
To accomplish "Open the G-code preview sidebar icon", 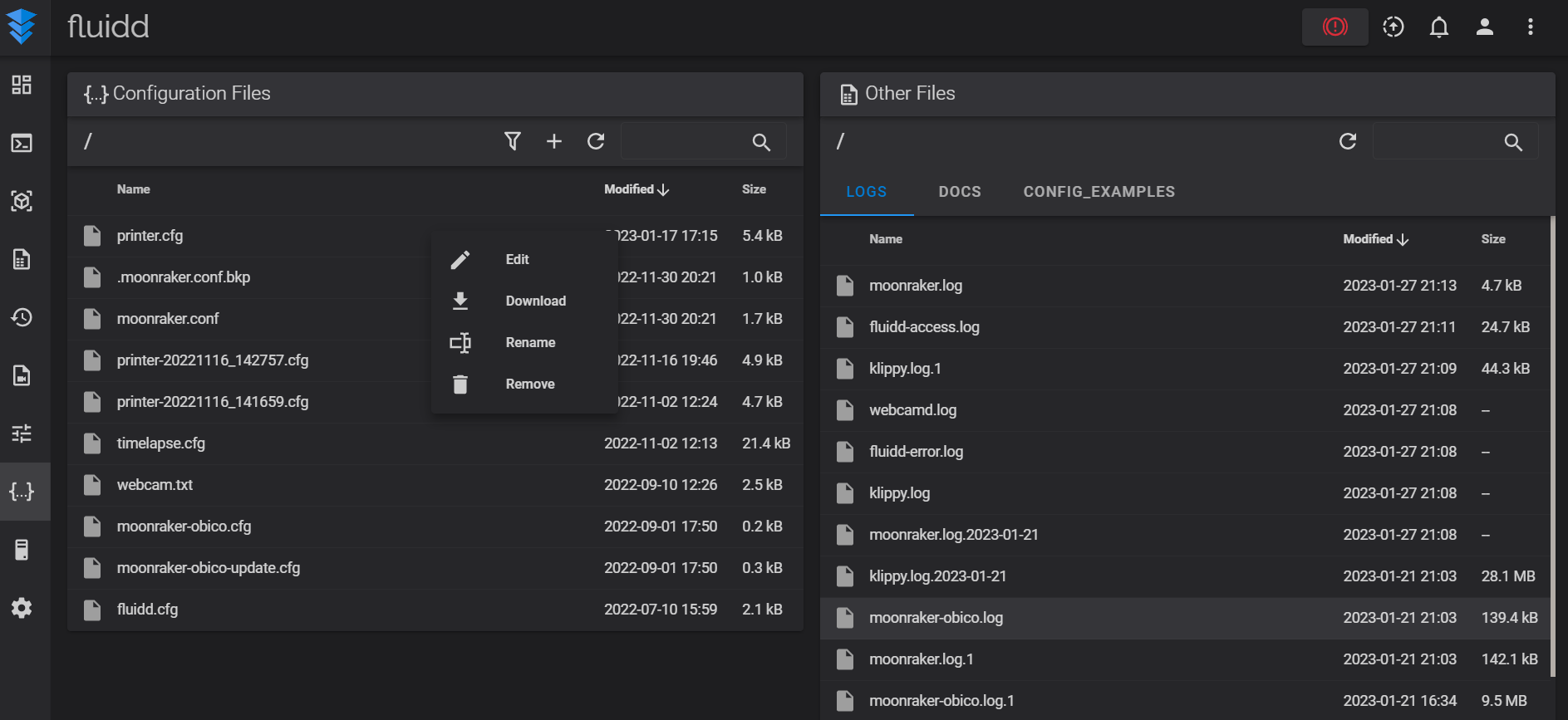I will [22, 201].
